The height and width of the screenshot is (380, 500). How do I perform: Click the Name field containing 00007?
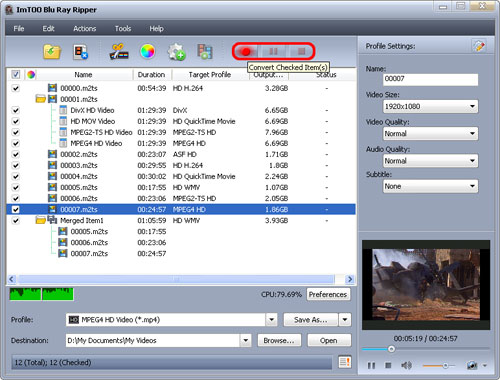pyautogui.click(x=430, y=79)
